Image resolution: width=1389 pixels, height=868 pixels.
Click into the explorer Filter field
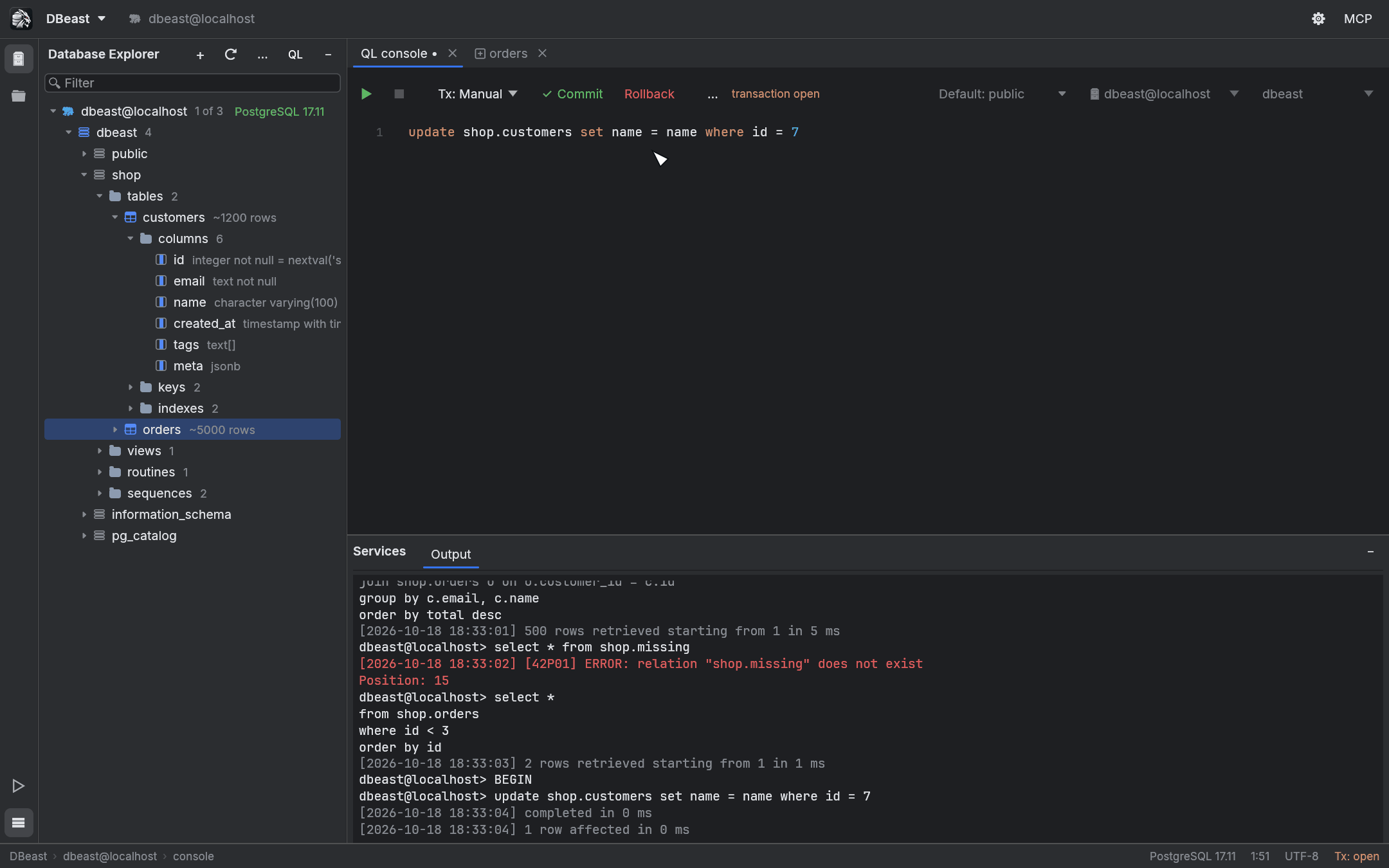[x=192, y=83]
